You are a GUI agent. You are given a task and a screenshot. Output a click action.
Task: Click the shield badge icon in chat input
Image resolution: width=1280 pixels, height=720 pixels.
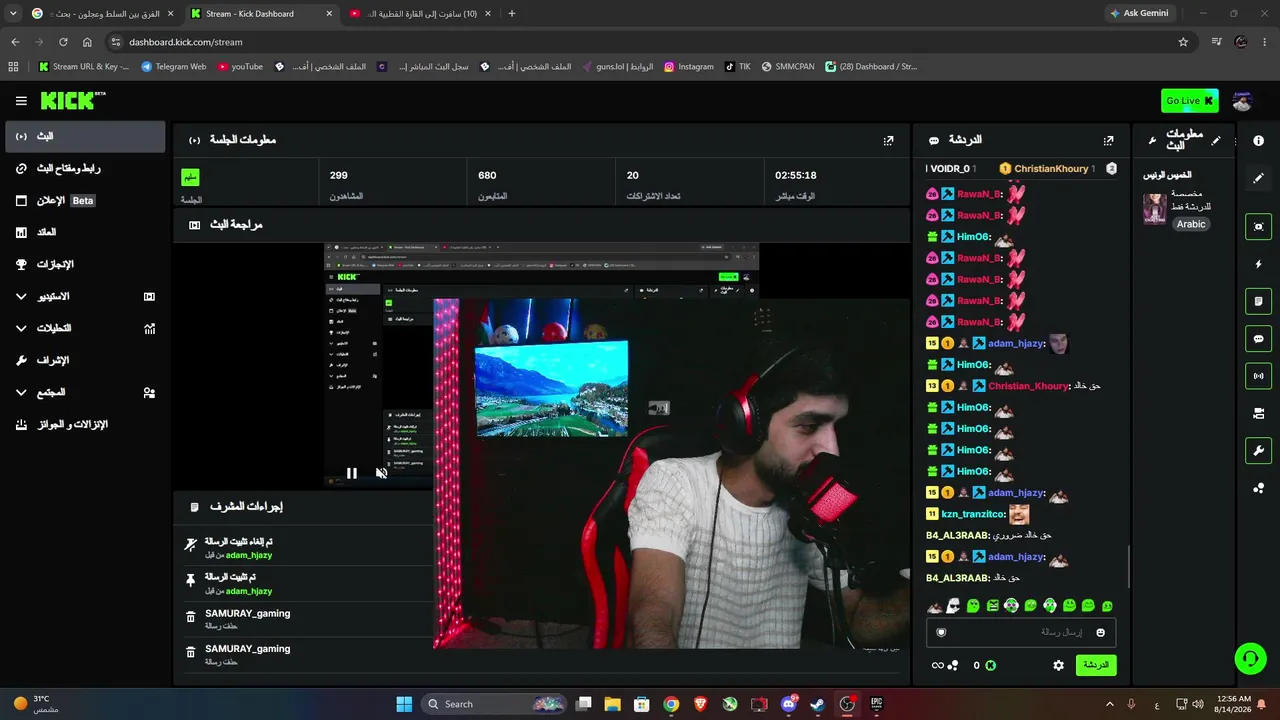tap(941, 632)
